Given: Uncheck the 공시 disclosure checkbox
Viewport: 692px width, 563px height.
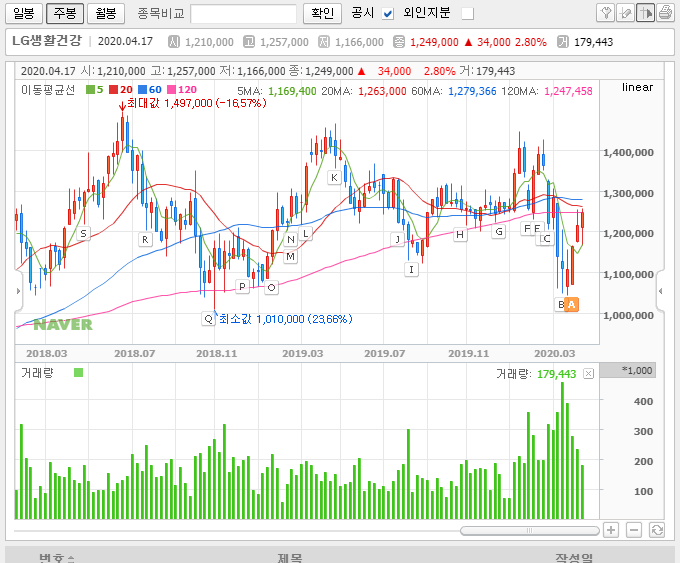Looking at the screenshot, I should (388, 14).
